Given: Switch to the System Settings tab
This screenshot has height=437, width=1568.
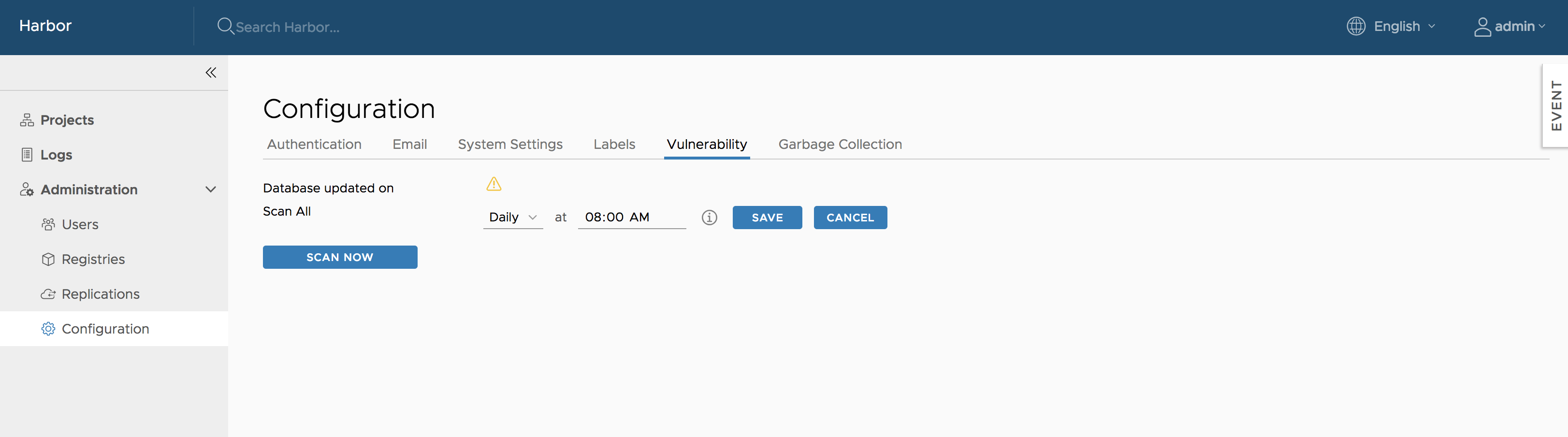Looking at the screenshot, I should (x=509, y=144).
